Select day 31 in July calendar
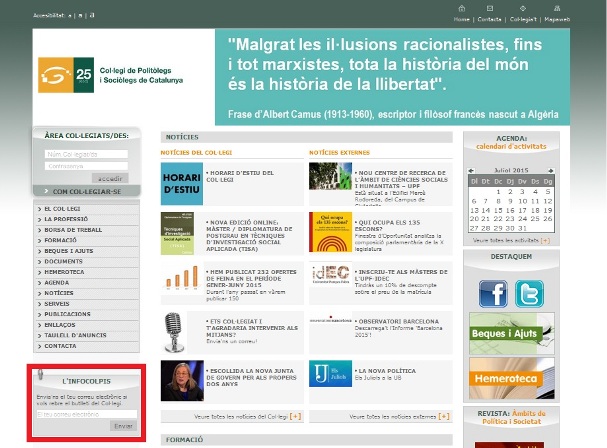 tap(523, 228)
